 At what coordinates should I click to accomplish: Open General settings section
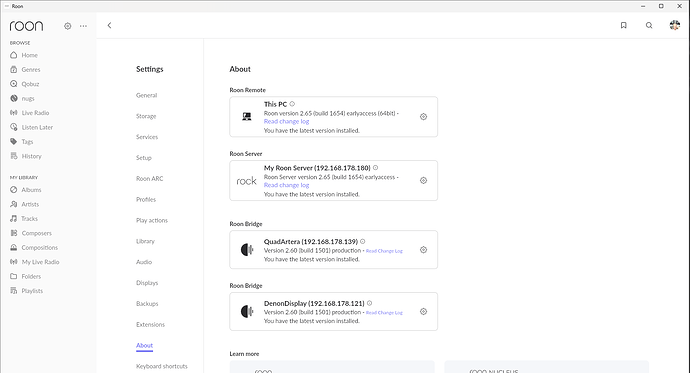click(x=147, y=95)
